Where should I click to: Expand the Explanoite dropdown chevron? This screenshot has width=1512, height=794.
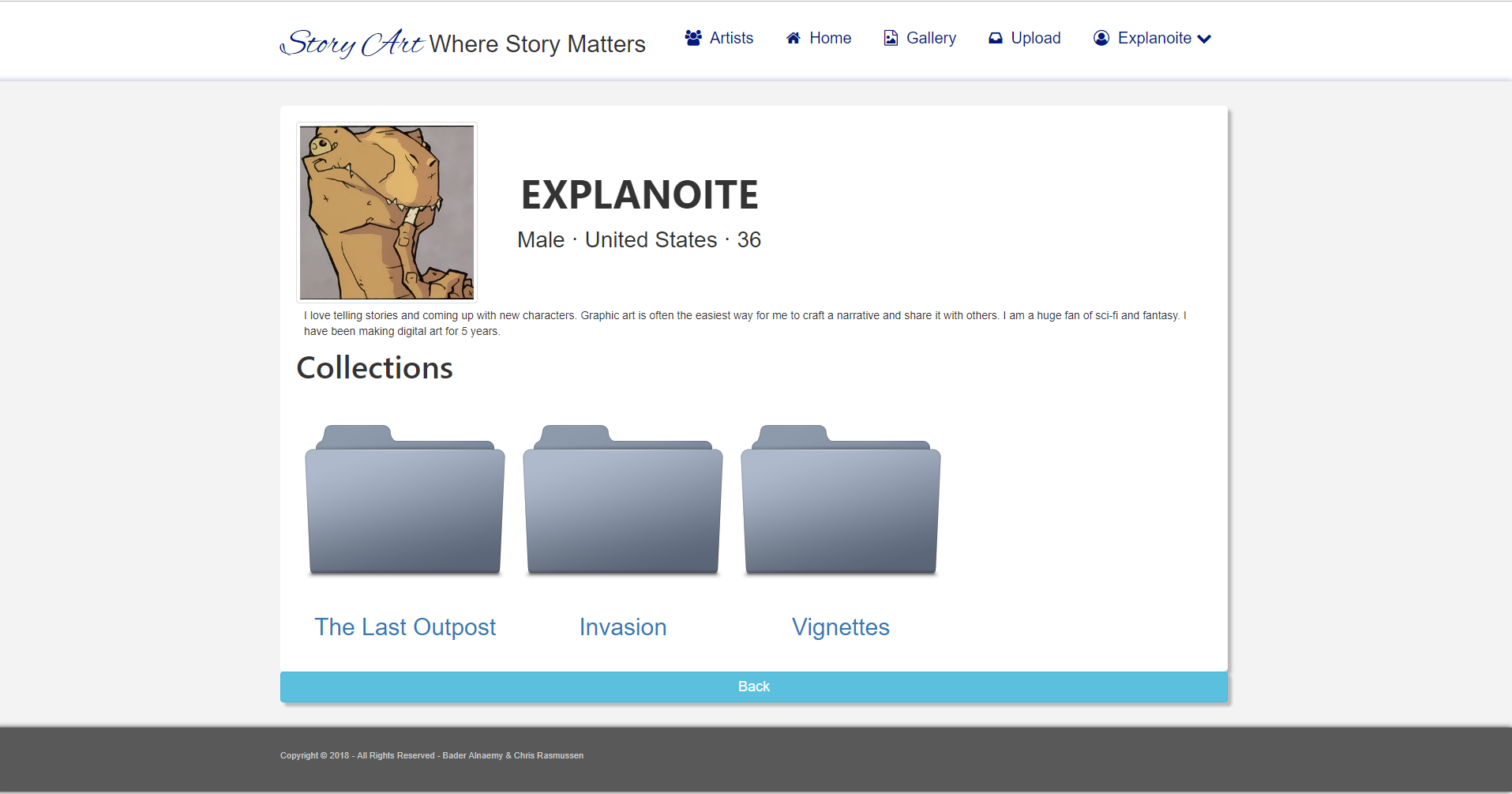[1204, 39]
